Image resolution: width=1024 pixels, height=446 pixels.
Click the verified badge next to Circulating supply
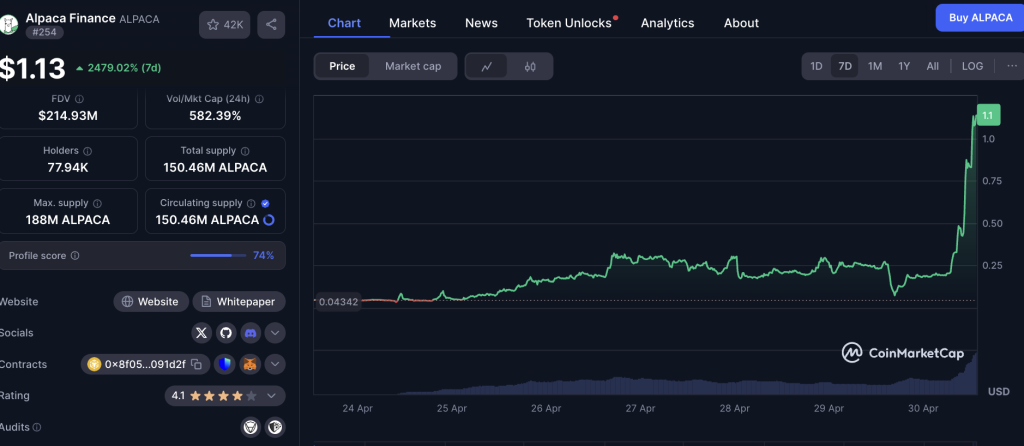tap(265, 203)
